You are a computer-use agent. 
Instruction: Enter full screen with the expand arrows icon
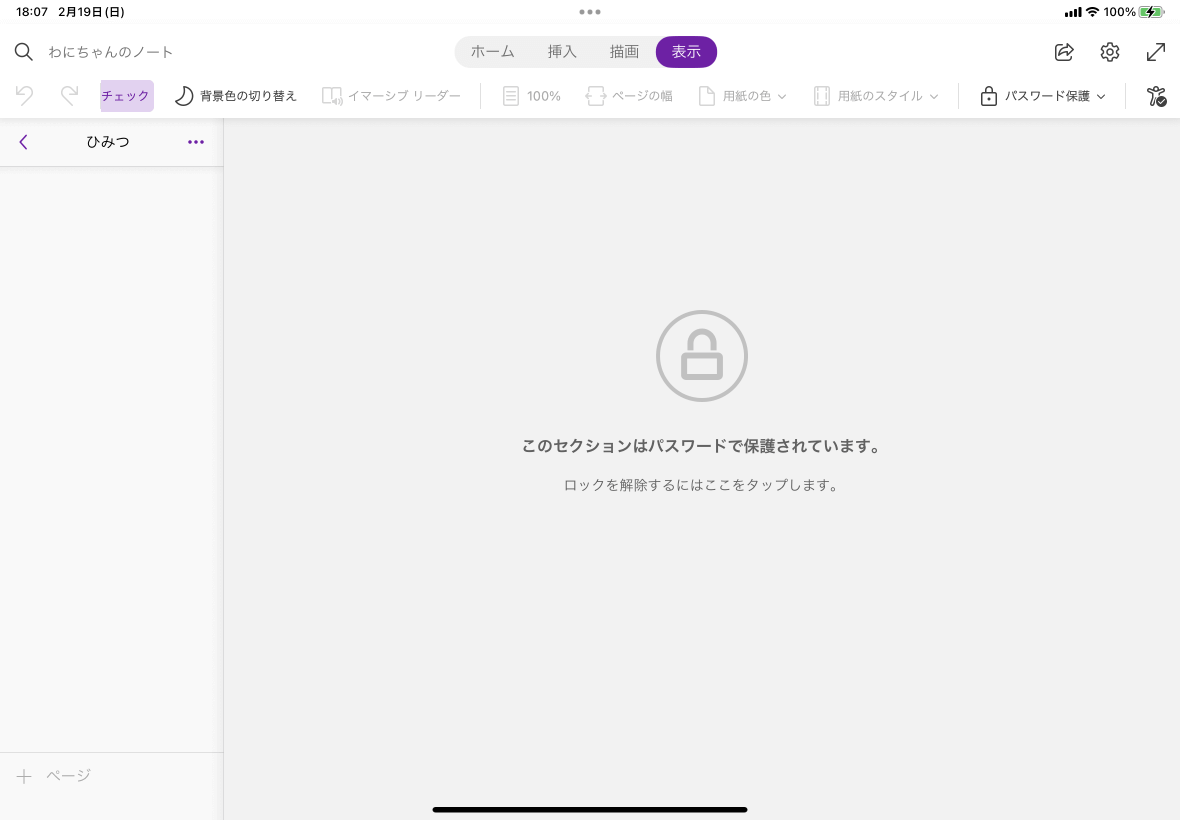1156,52
